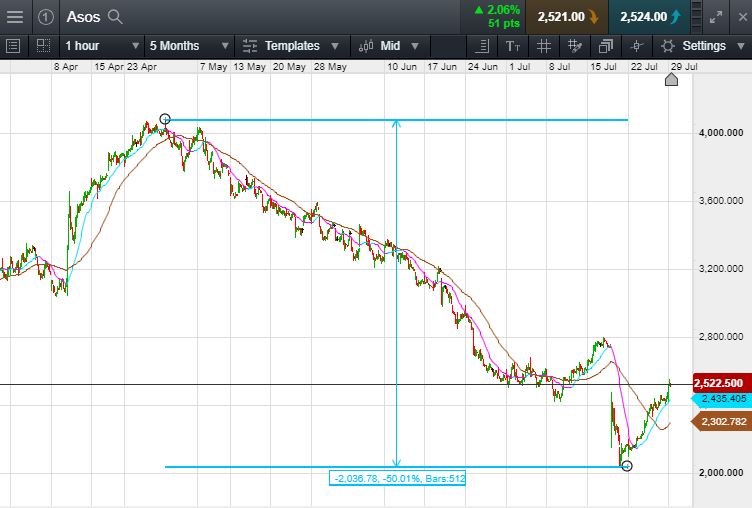The height and width of the screenshot is (508, 752).
Task: Select the drawing tools pencil-grid icon
Action: (574, 46)
